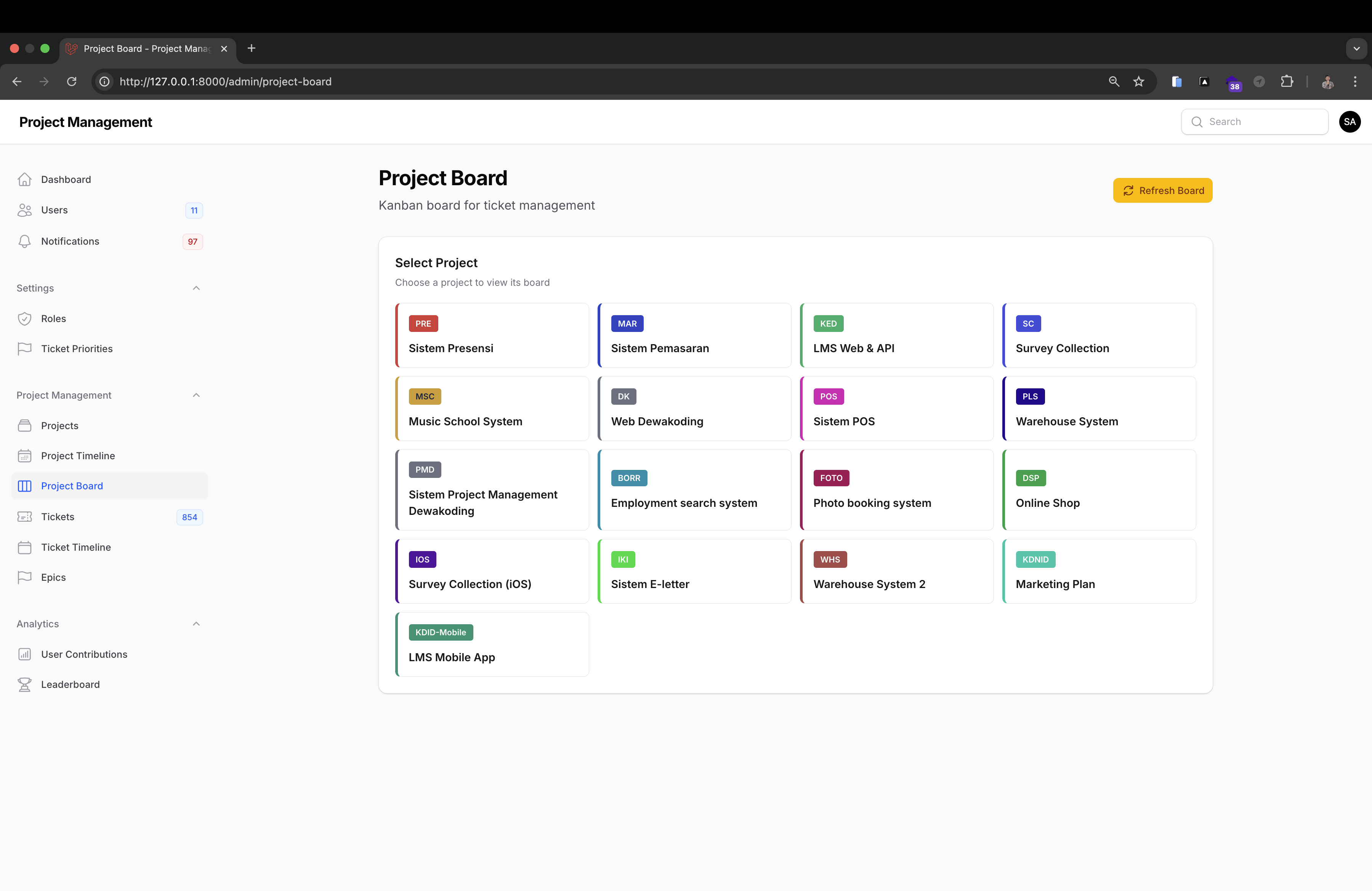Open the SA user avatar menu
Screen dimensions: 1372x891
1349,122
